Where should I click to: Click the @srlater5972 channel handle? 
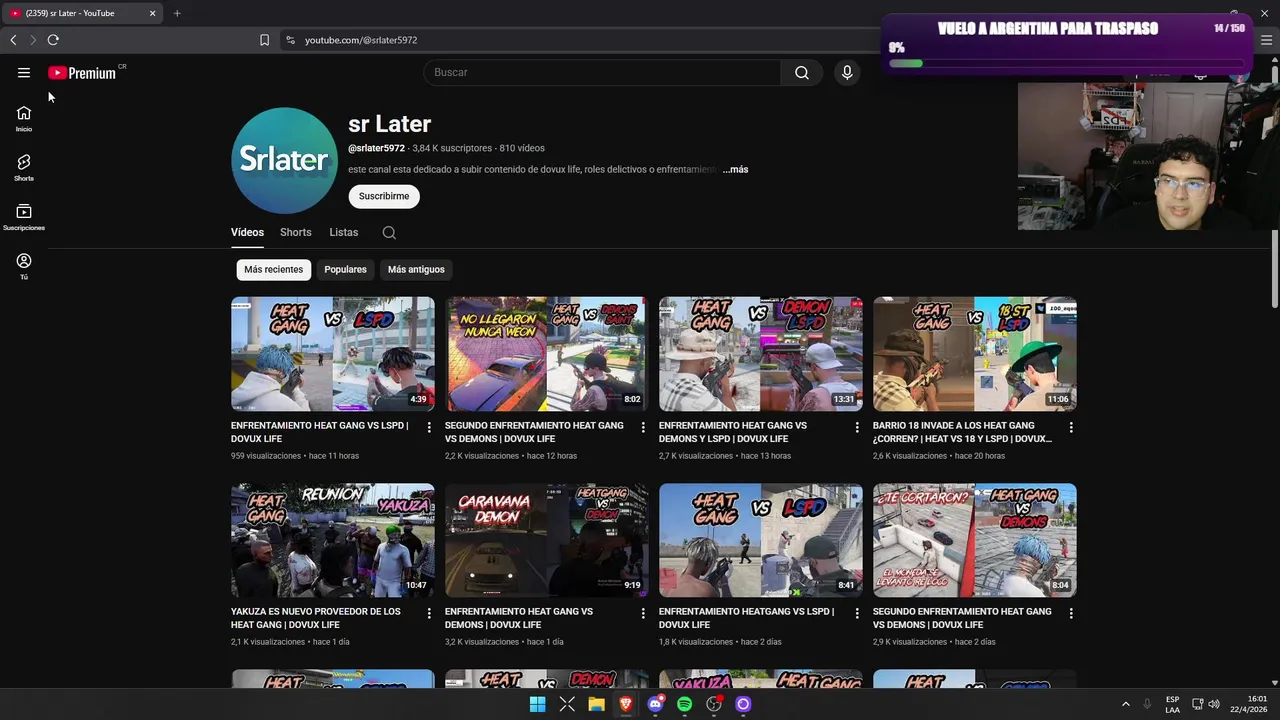point(376,148)
